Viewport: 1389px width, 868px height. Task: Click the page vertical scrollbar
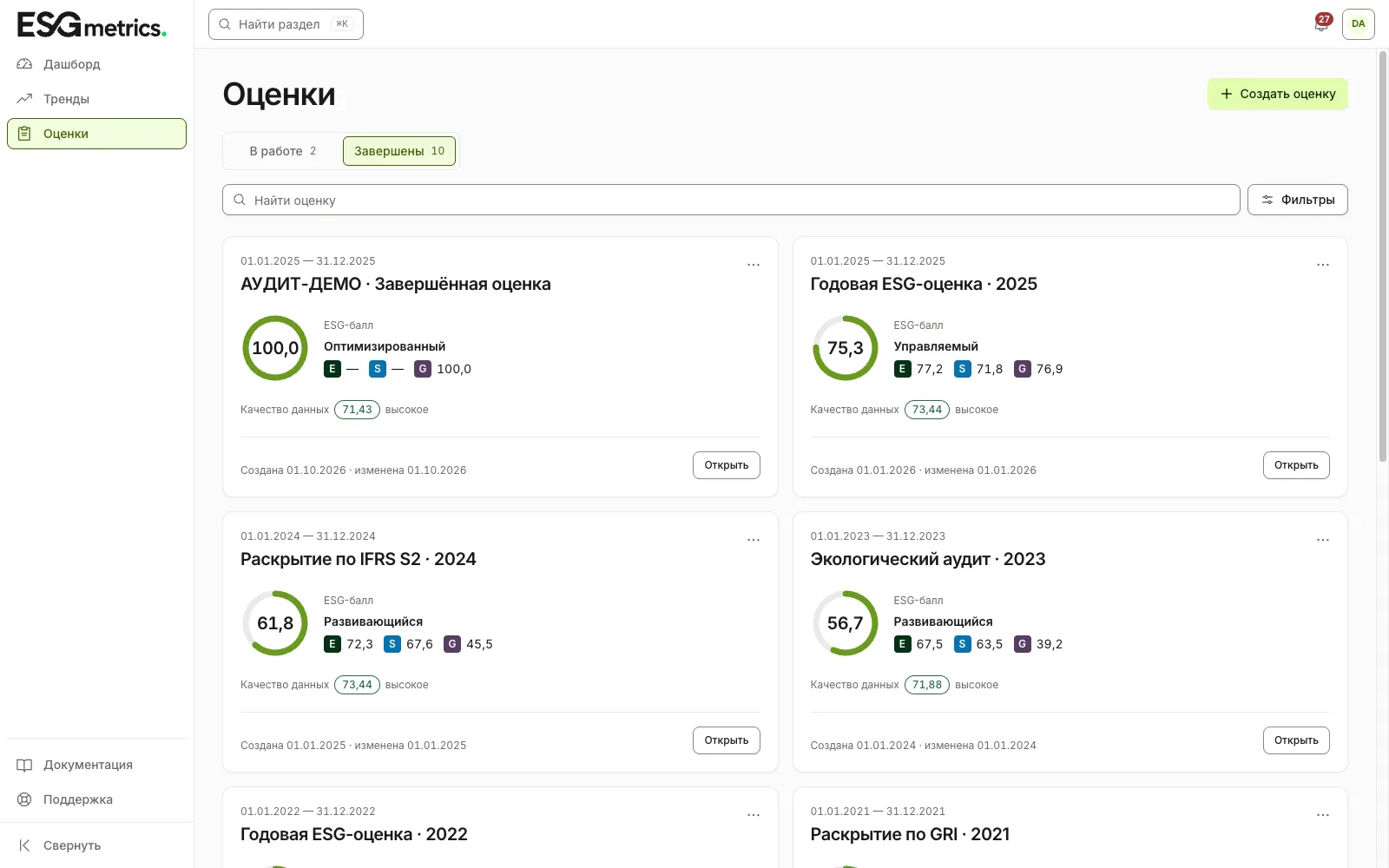point(1383,257)
